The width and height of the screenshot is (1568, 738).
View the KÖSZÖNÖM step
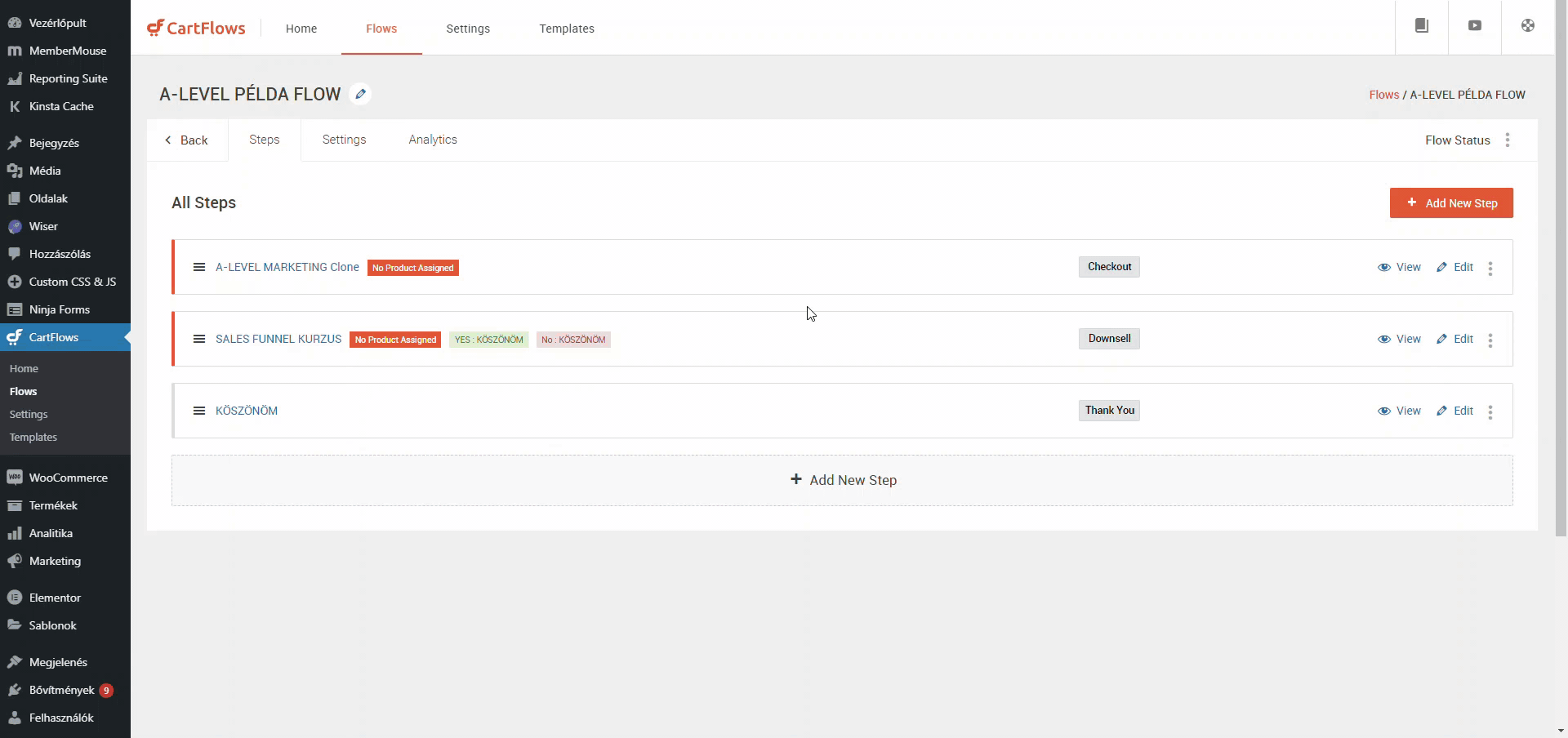tap(1399, 411)
